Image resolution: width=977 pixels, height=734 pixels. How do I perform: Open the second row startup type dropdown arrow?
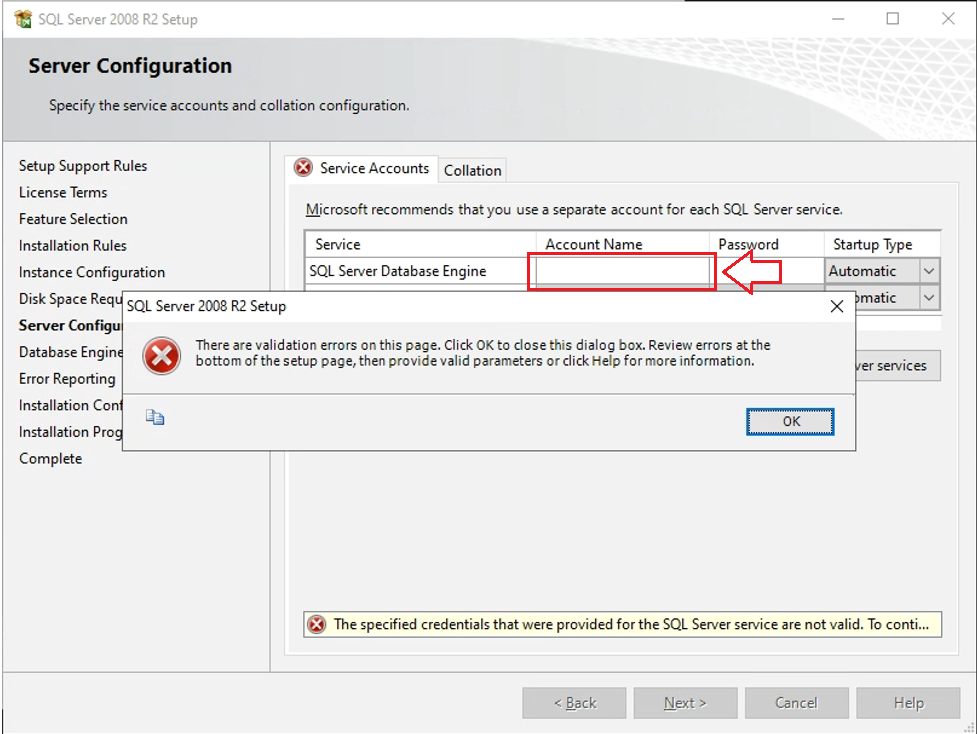pyautogui.click(x=928, y=298)
